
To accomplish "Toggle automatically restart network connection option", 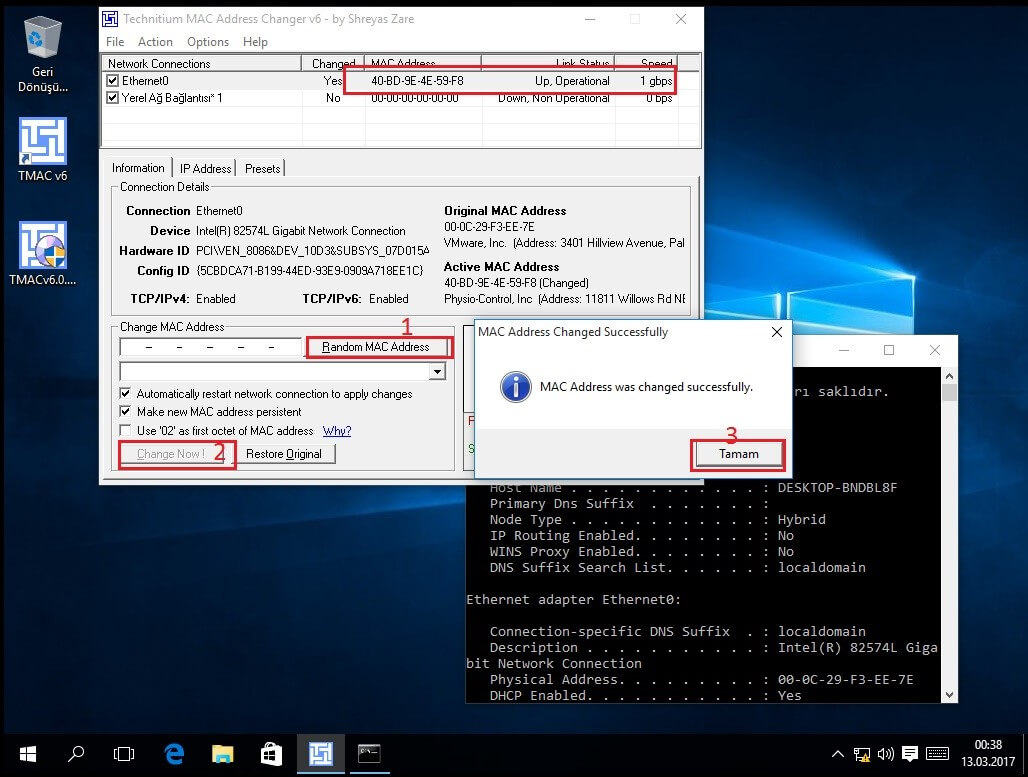I will coord(125,394).
